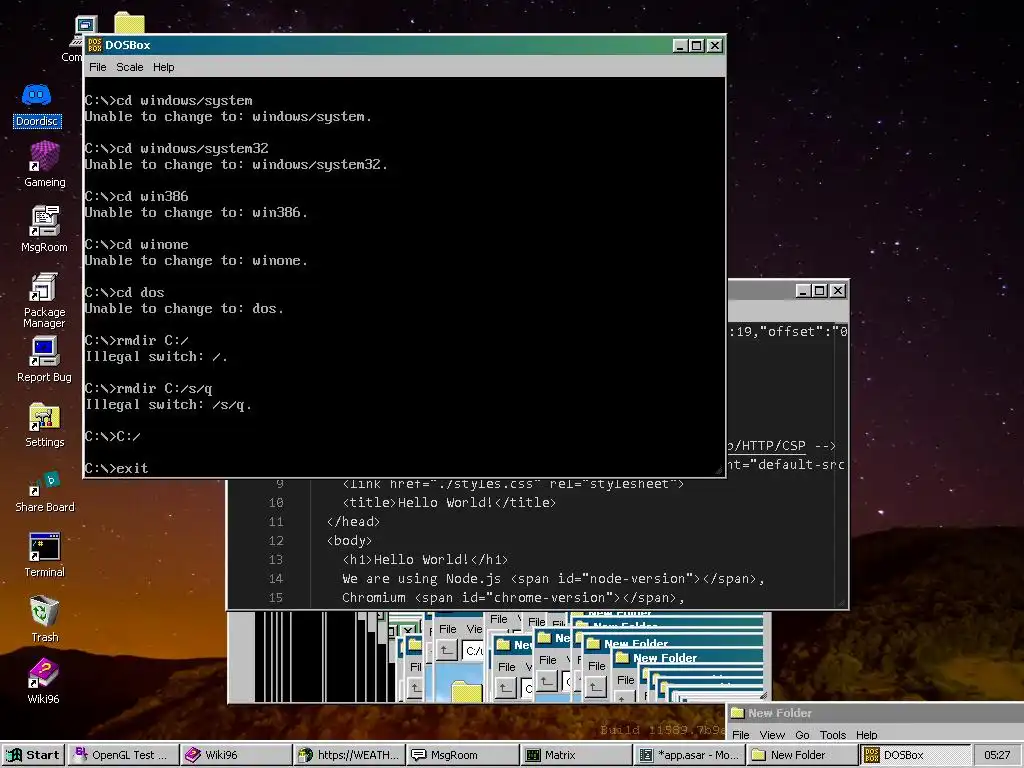1024x768 pixels.
Task: Click the 'C:\>exit' line in DOSBox
Action: (x=117, y=468)
